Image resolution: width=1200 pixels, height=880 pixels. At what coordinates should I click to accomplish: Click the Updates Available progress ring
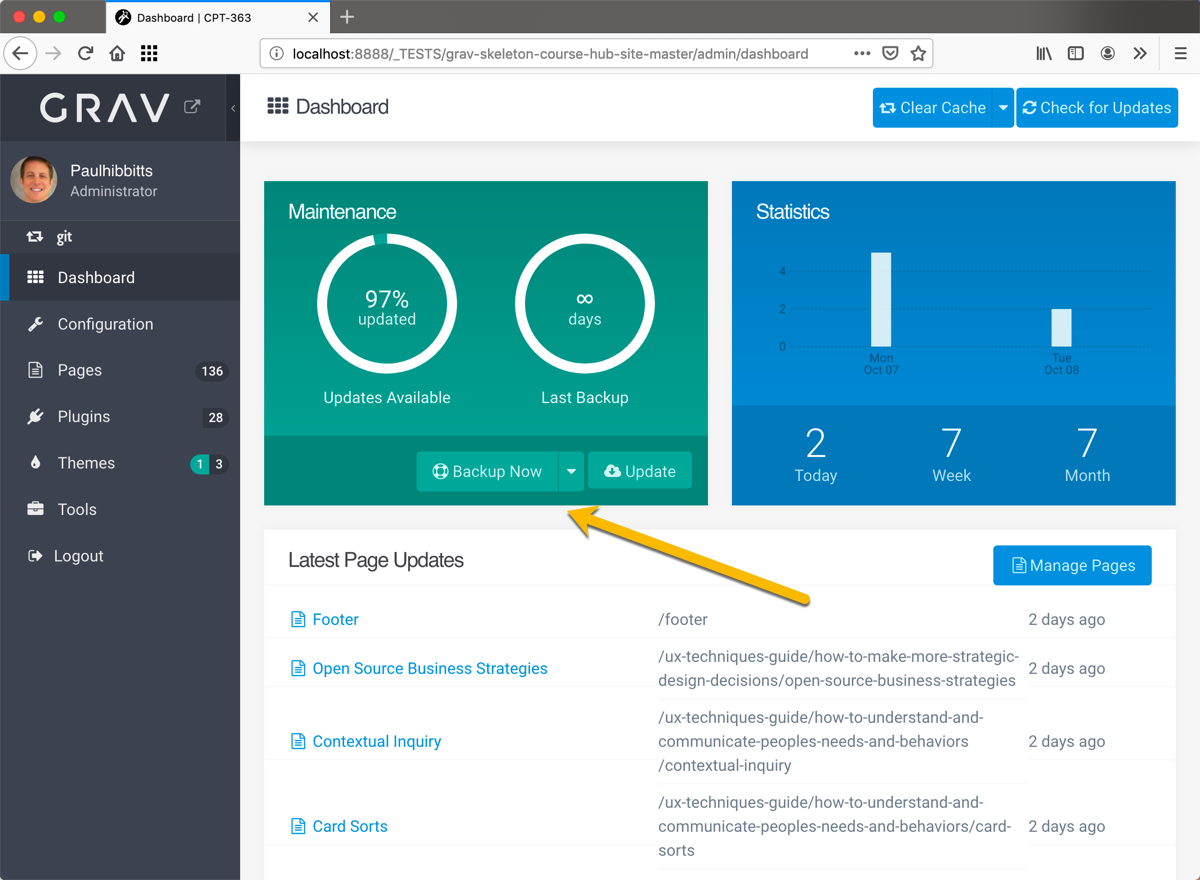(x=387, y=303)
